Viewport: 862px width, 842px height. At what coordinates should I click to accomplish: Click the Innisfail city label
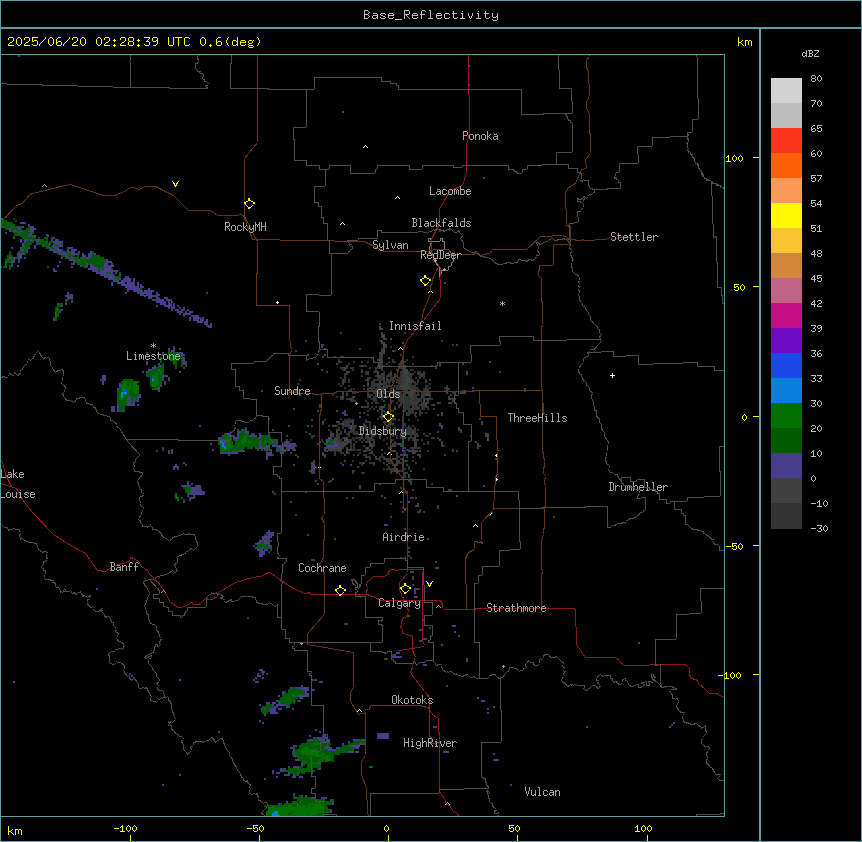click(x=415, y=326)
